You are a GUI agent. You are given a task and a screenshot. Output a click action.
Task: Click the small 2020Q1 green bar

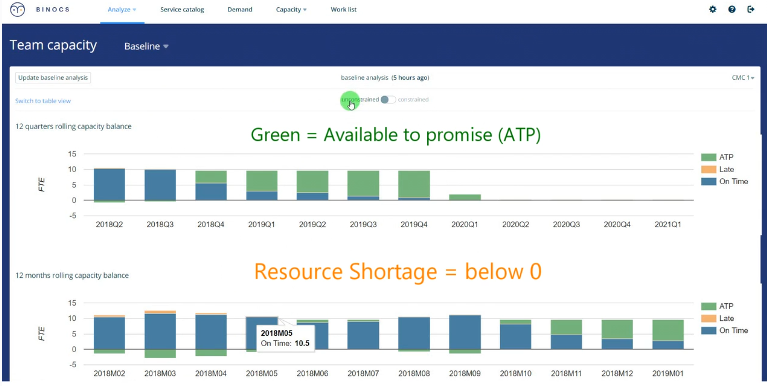[465, 197]
